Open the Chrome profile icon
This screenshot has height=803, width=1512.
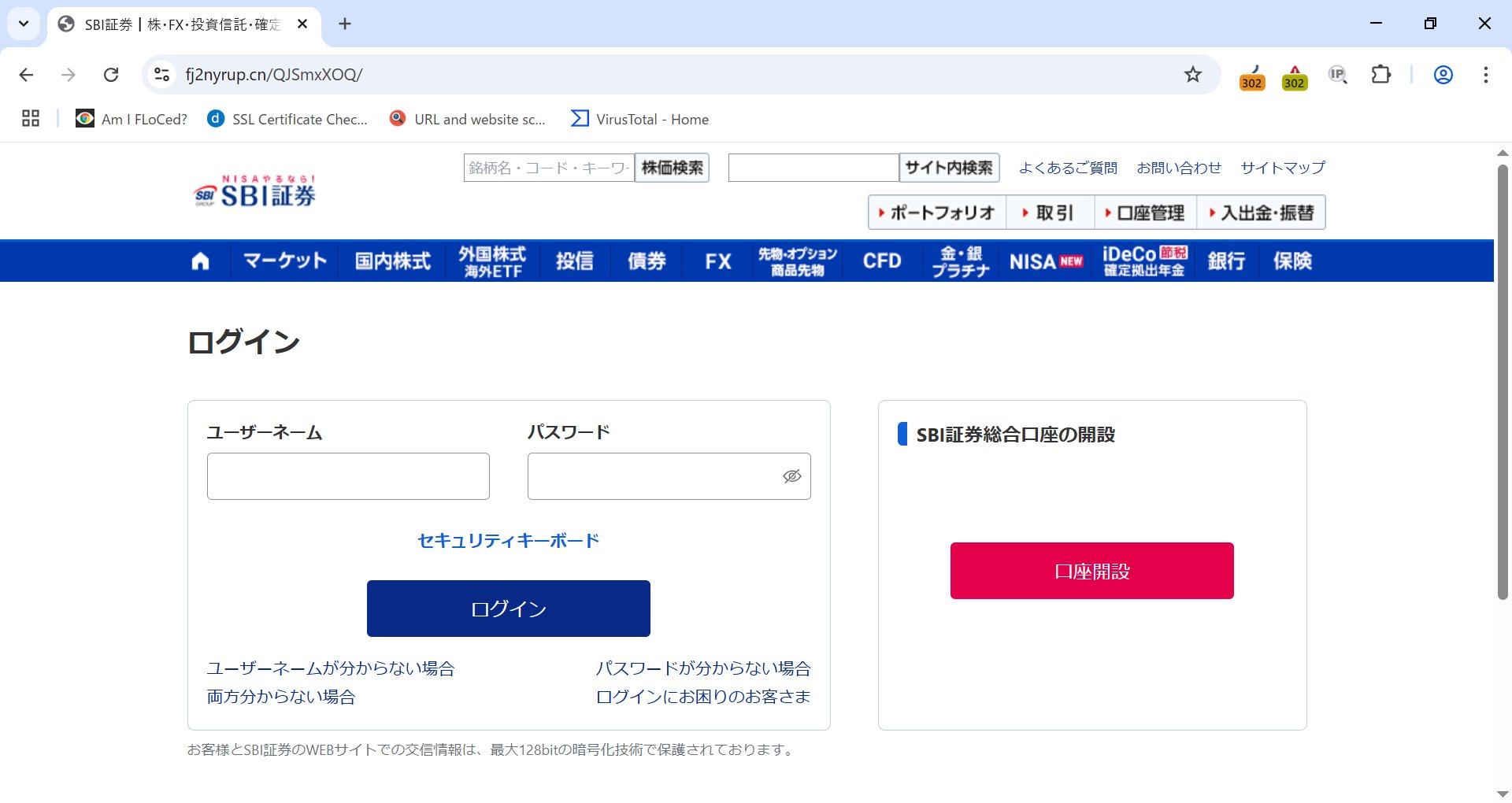point(1443,75)
